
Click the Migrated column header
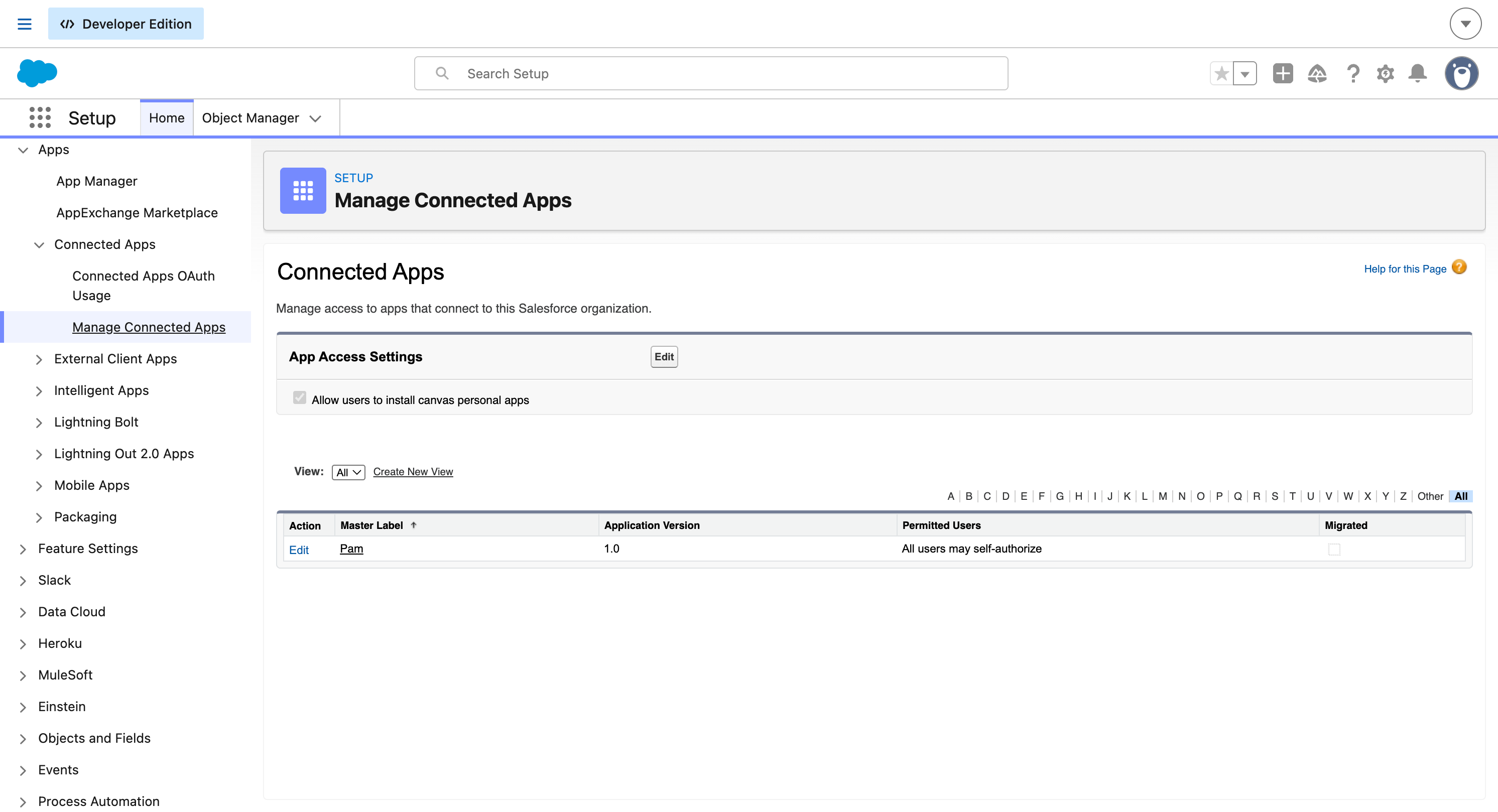pyautogui.click(x=1346, y=525)
